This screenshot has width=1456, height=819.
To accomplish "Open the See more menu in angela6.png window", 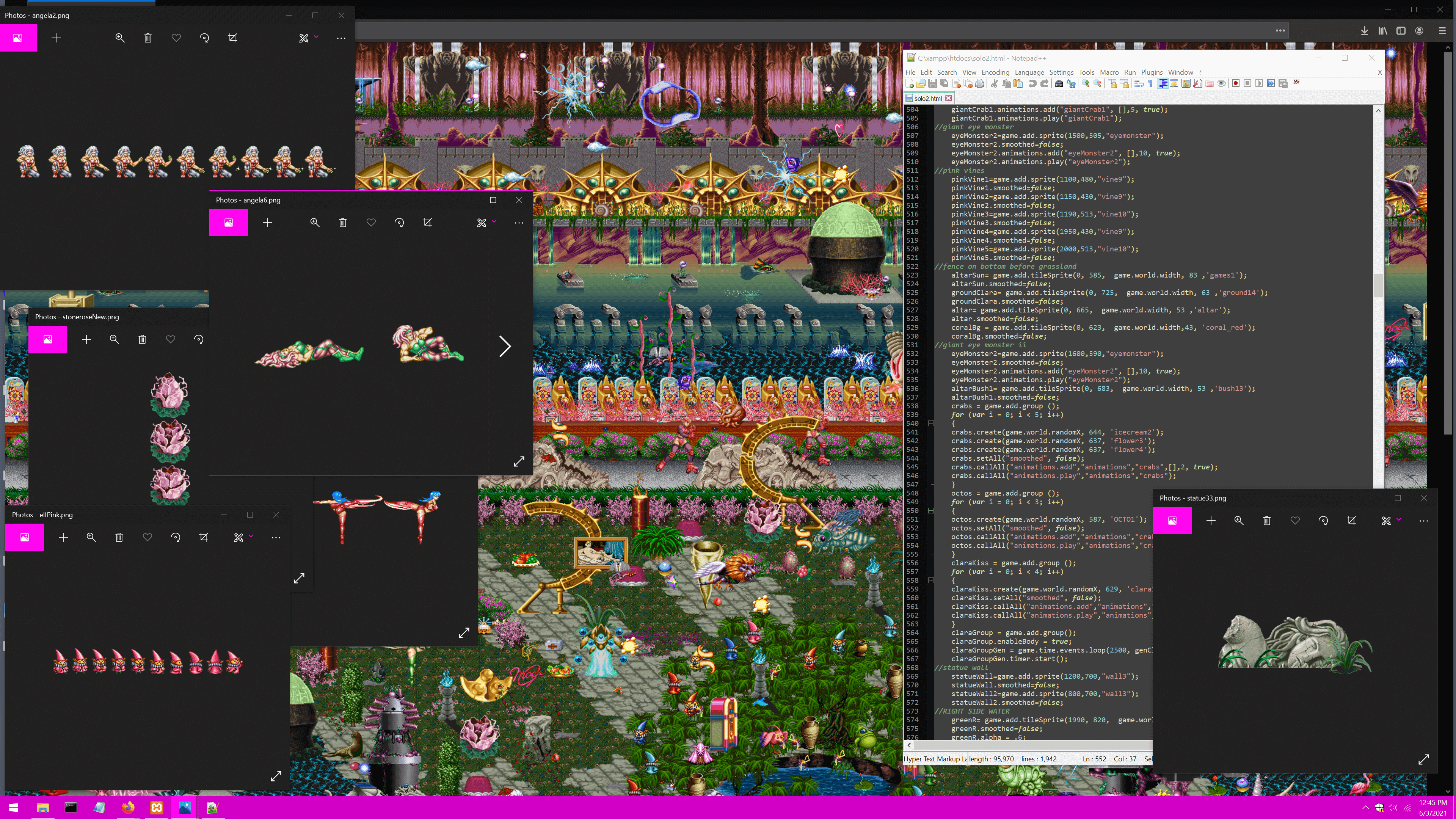I will (x=519, y=223).
